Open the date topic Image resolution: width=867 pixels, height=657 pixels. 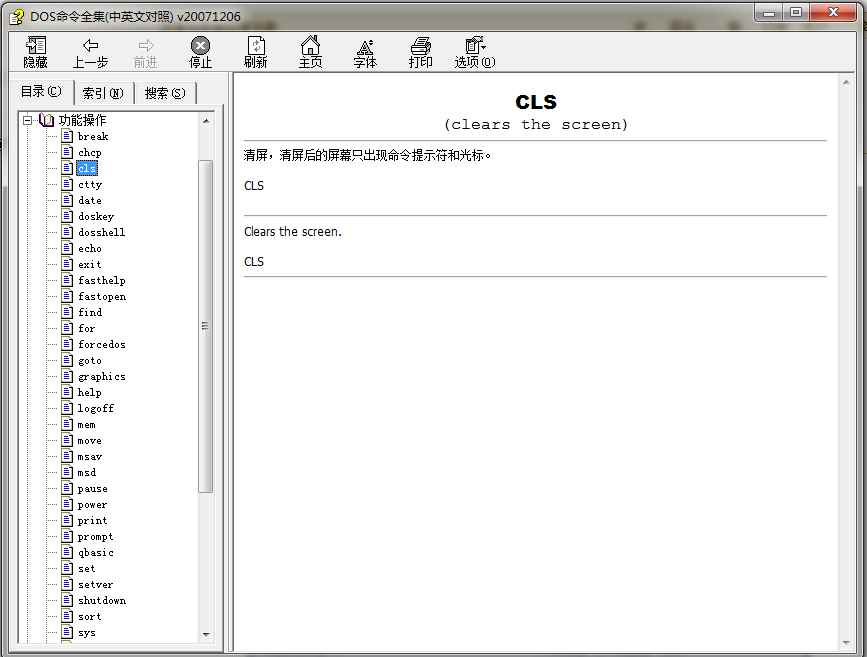(90, 200)
